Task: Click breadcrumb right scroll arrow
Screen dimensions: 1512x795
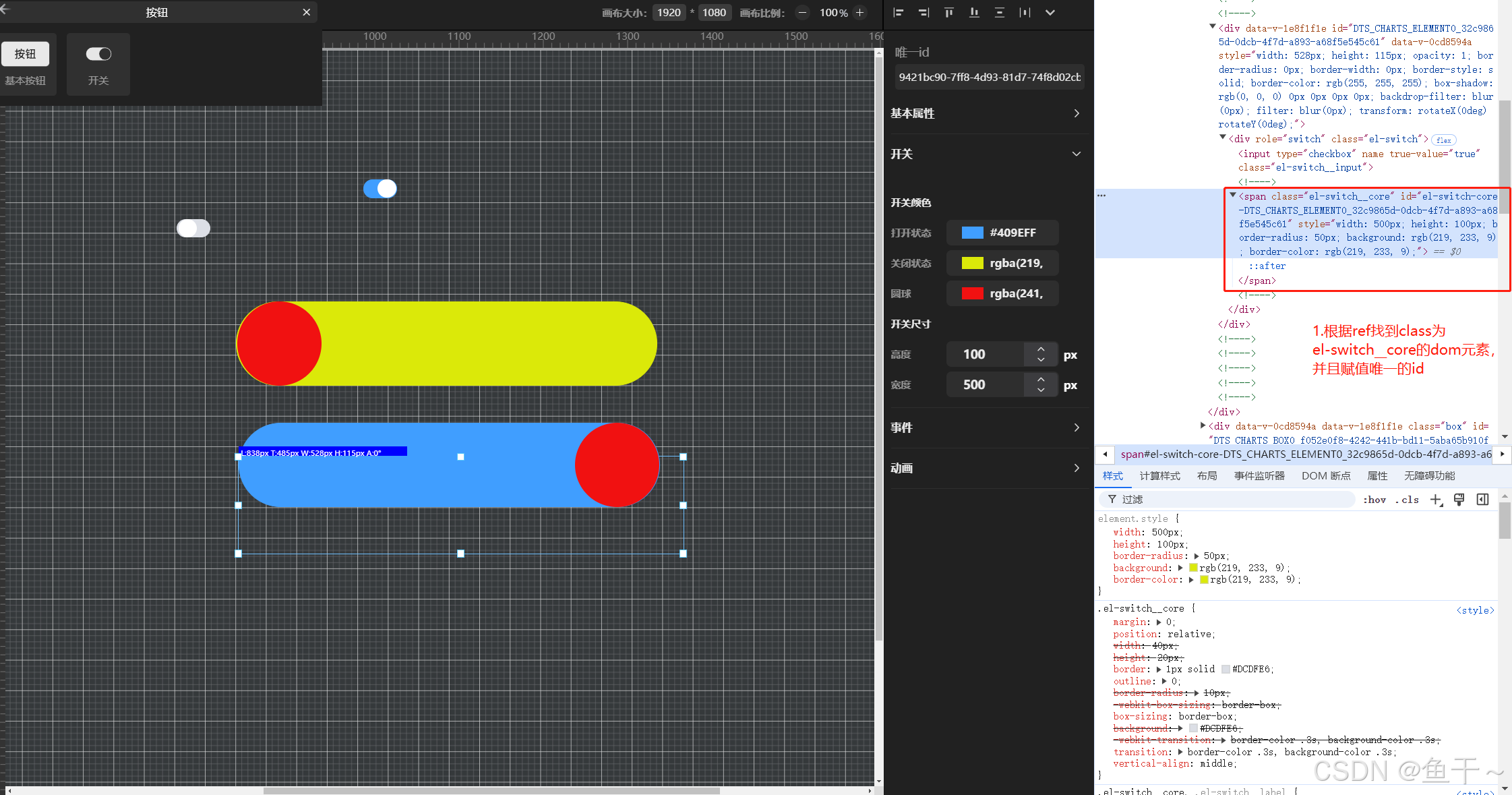Action: [x=1502, y=454]
